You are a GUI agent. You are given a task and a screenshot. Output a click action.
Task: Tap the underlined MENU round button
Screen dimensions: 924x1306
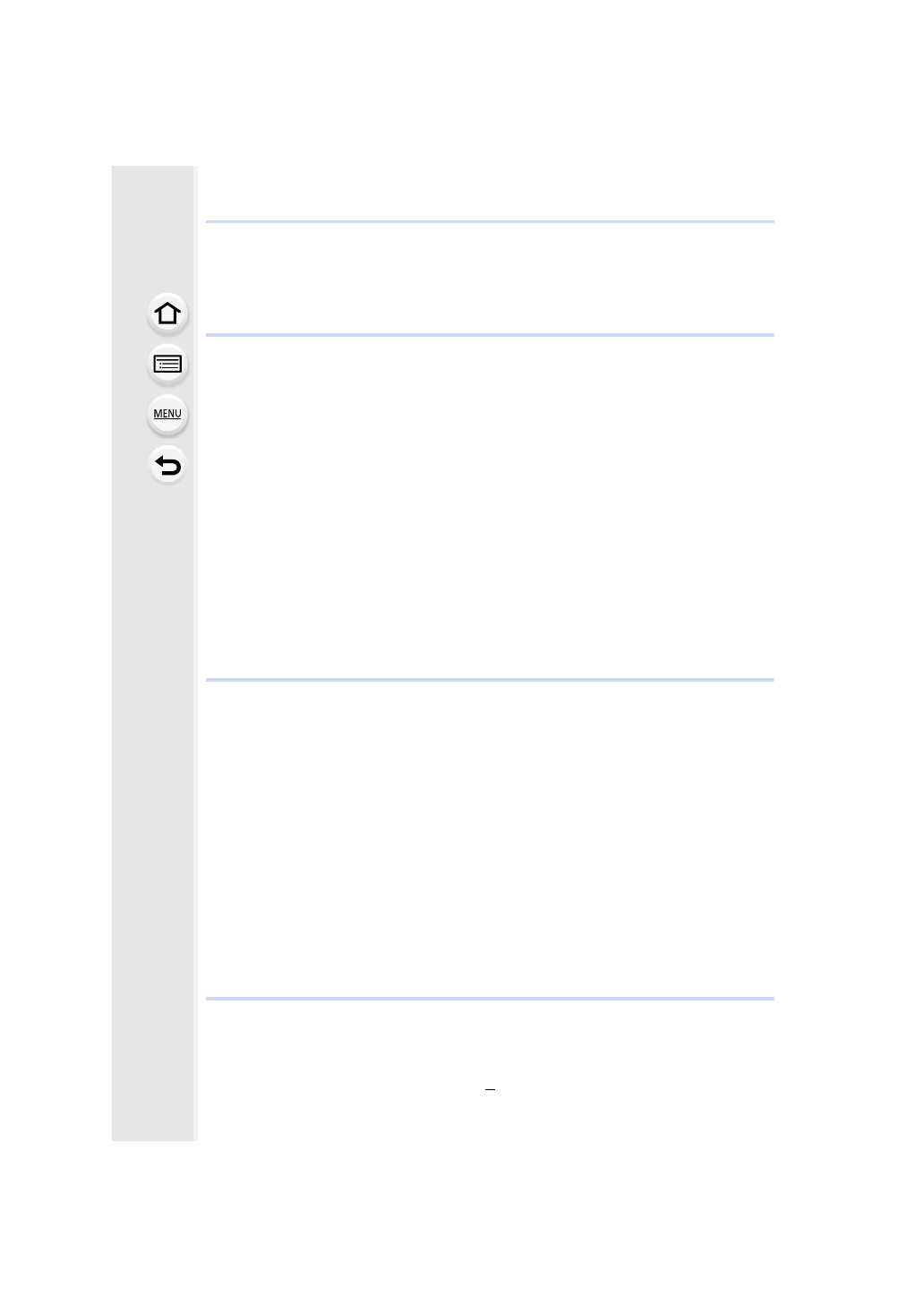[x=167, y=415]
